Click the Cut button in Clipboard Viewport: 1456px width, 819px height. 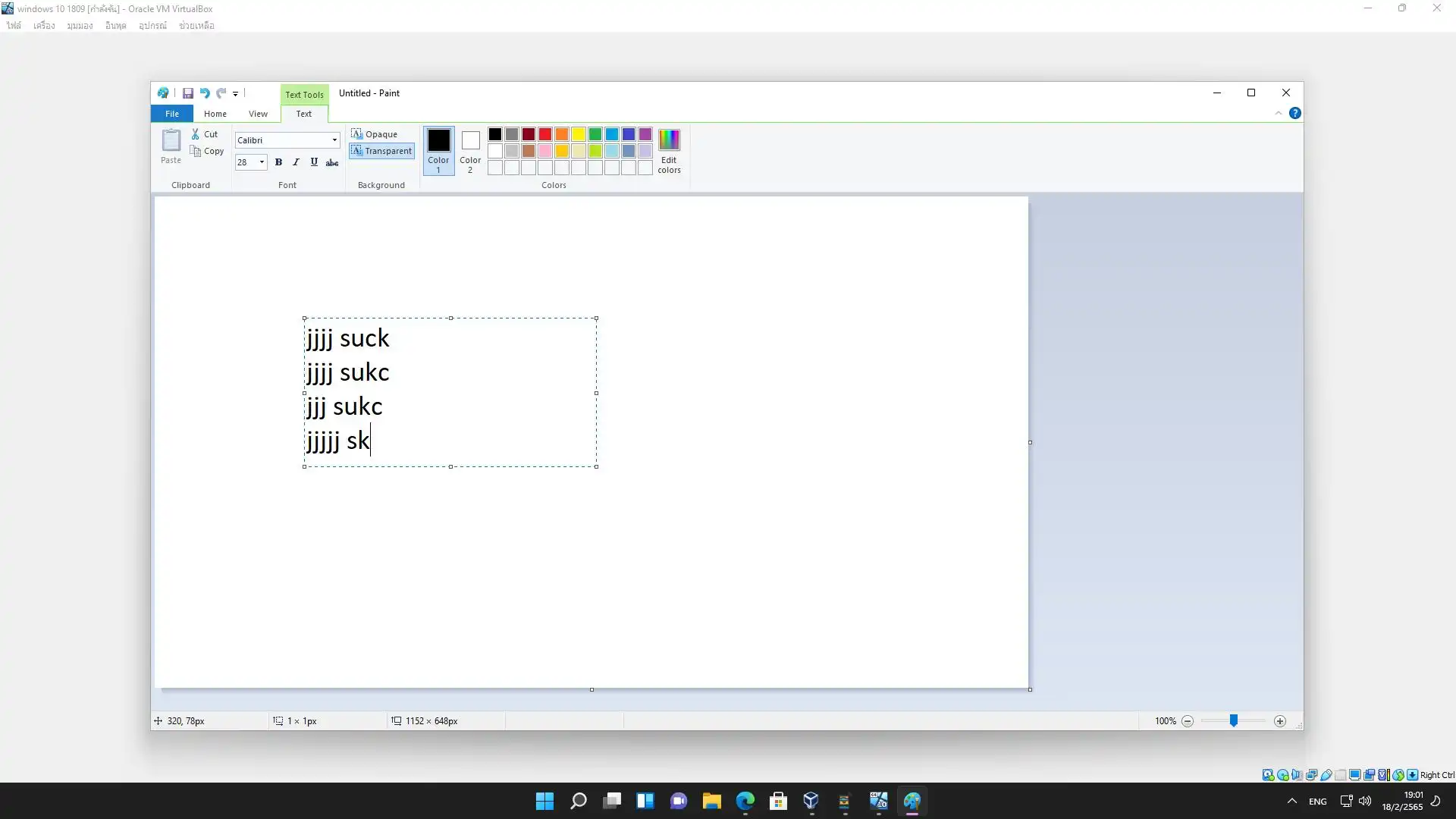coord(205,134)
